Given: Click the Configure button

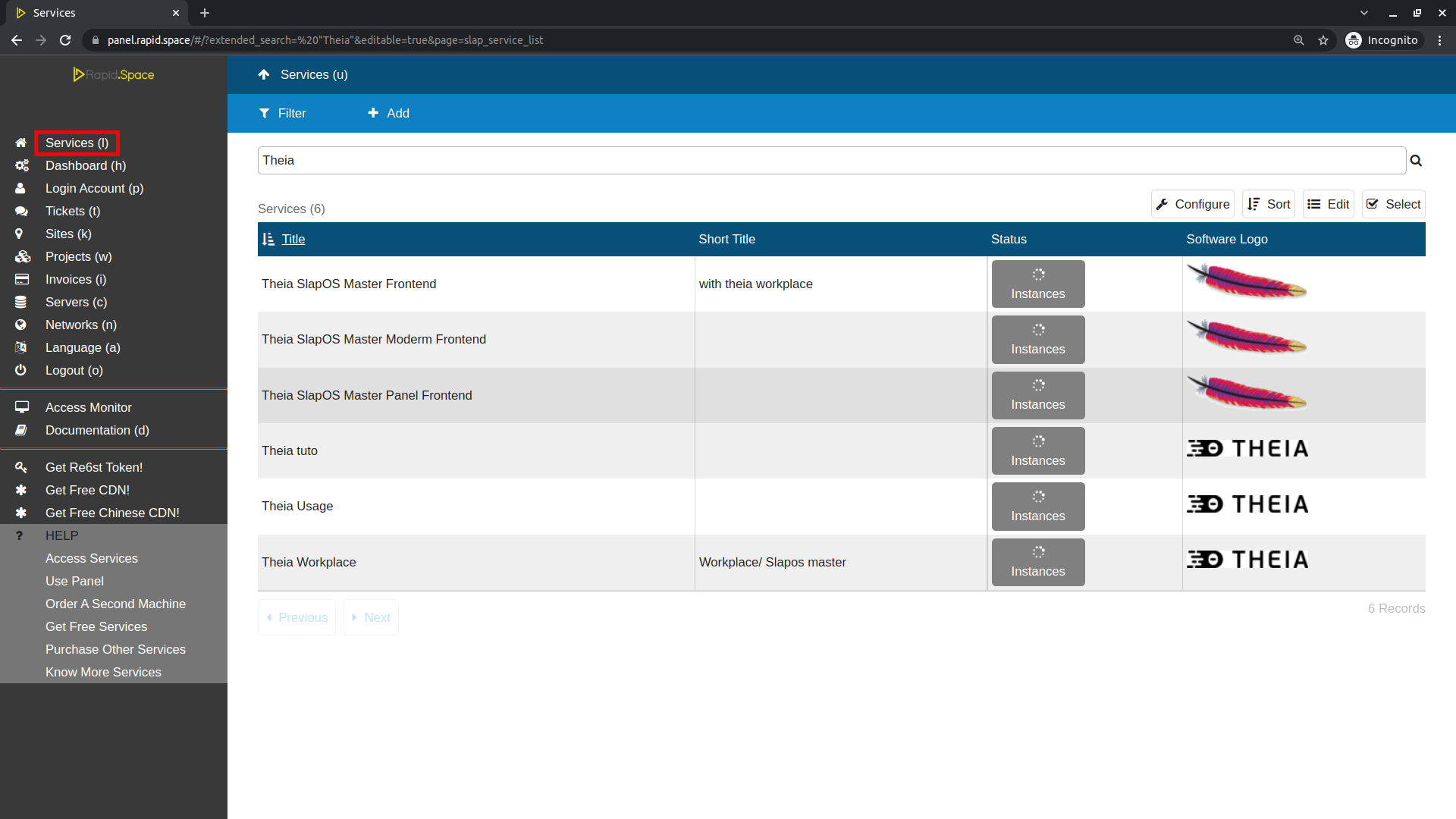Looking at the screenshot, I should [1192, 204].
